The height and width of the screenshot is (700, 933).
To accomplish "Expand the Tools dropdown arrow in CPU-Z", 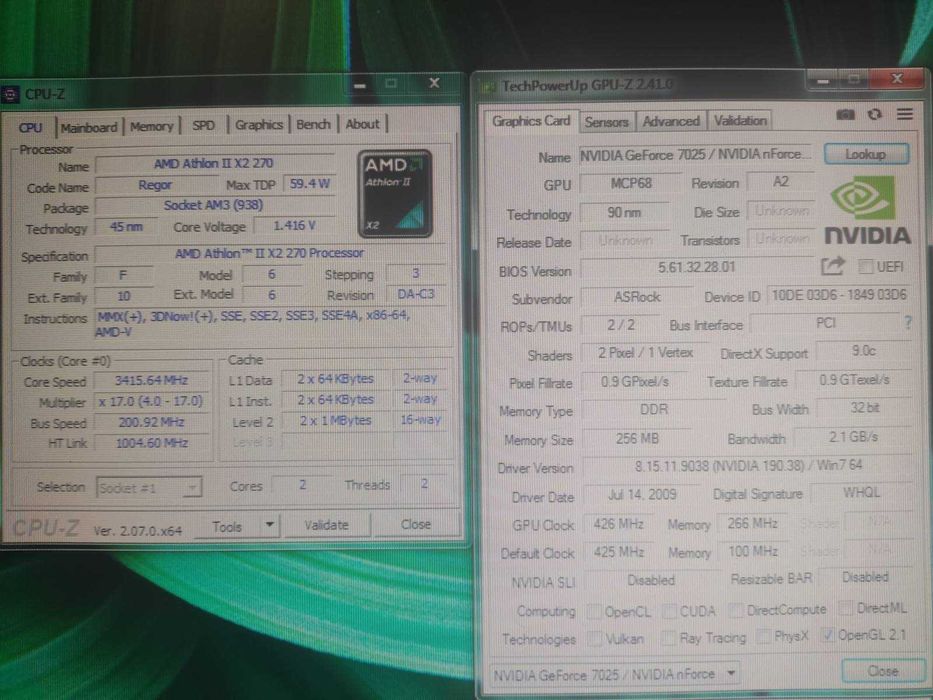I will coord(270,525).
